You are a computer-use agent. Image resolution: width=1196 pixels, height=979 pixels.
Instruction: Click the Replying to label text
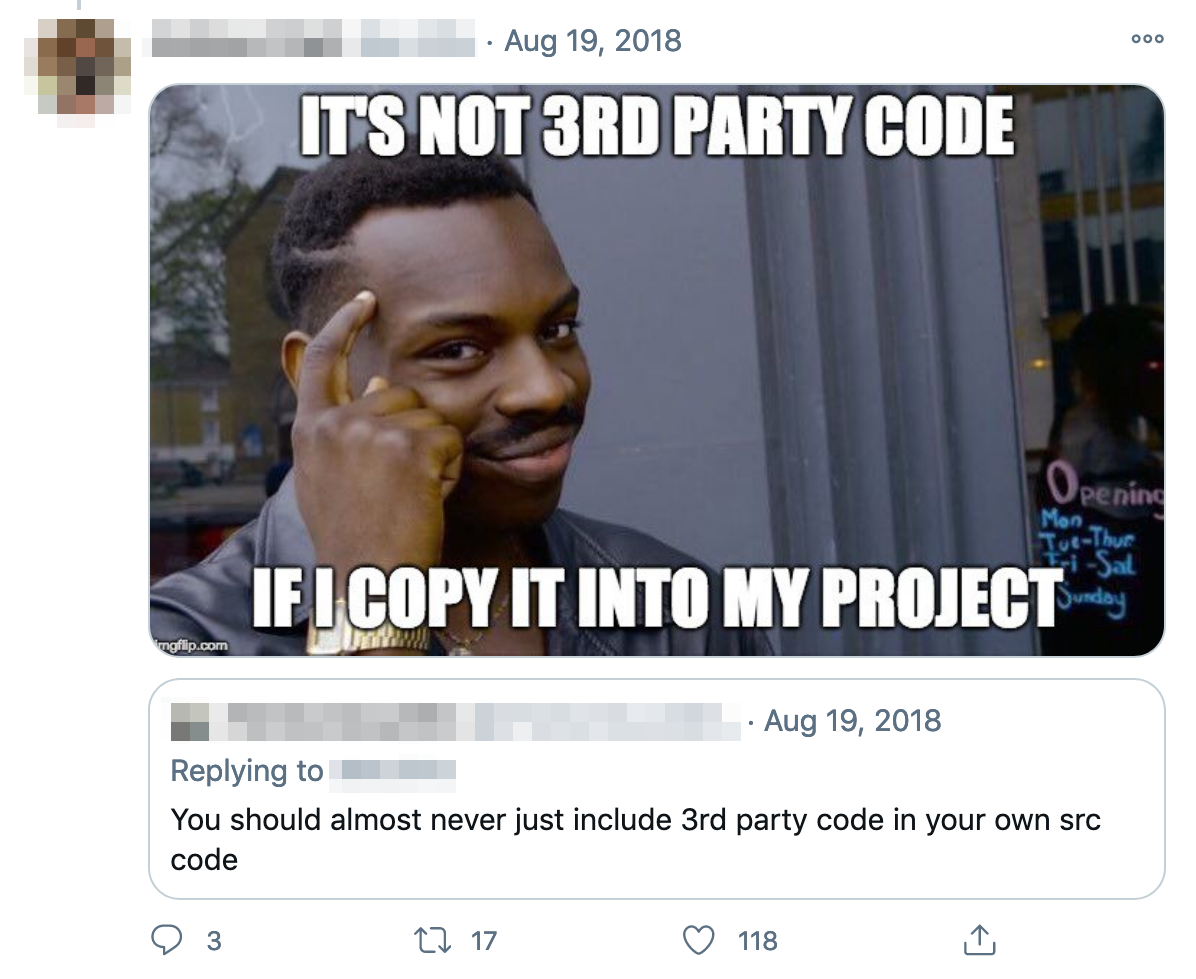246,771
